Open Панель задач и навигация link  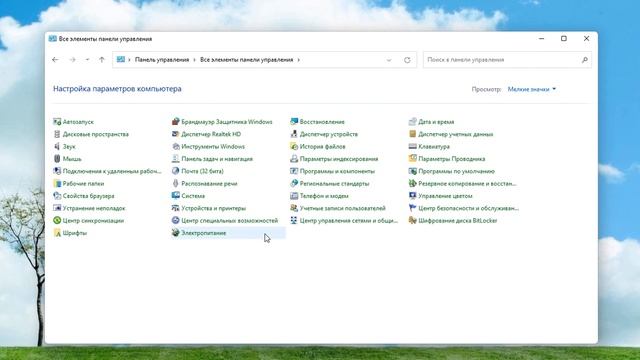217,159
